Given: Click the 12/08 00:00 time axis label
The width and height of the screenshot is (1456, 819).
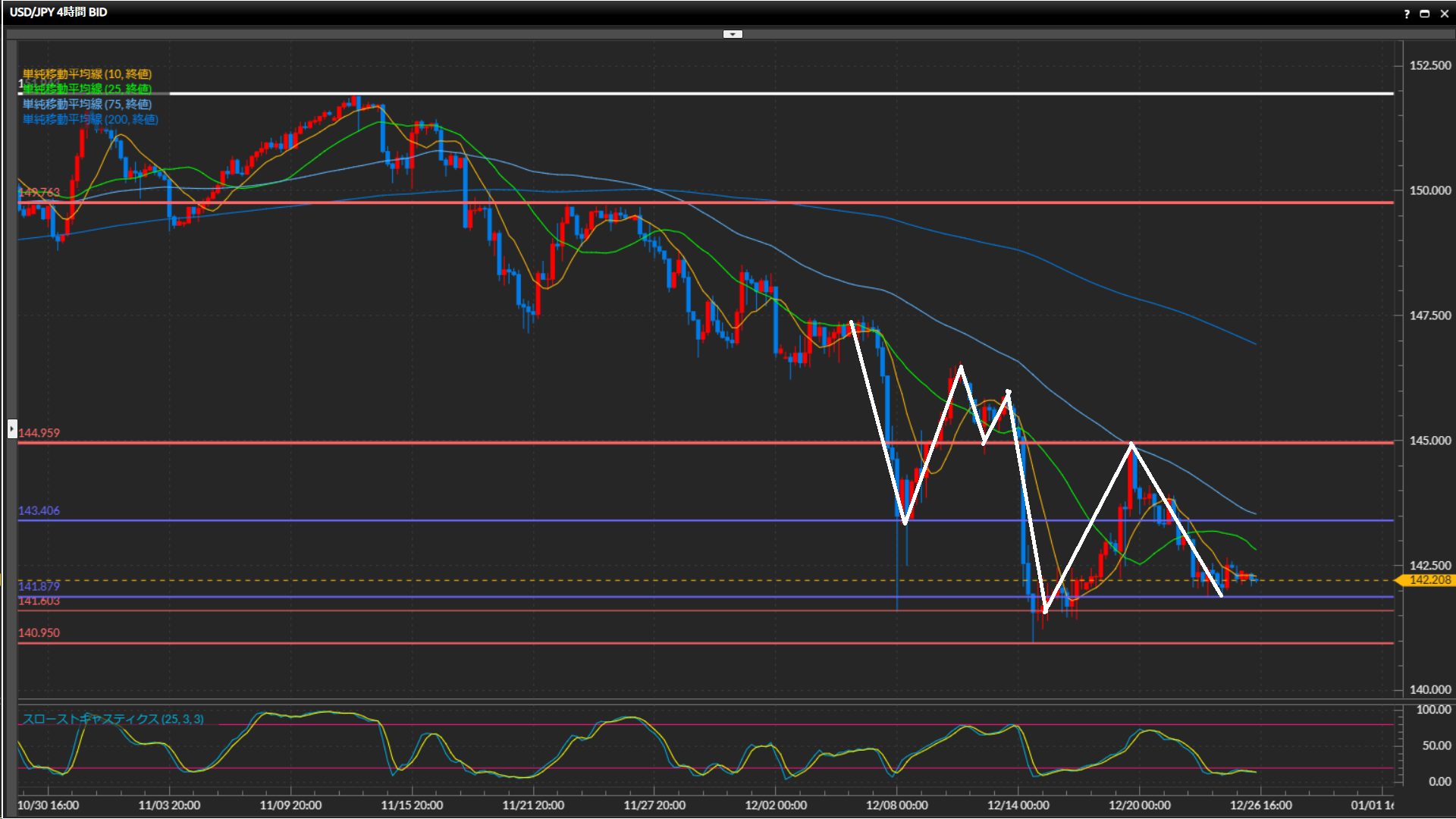Looking at the screenshot, I should pyautogui.click(x=896, y=805).
